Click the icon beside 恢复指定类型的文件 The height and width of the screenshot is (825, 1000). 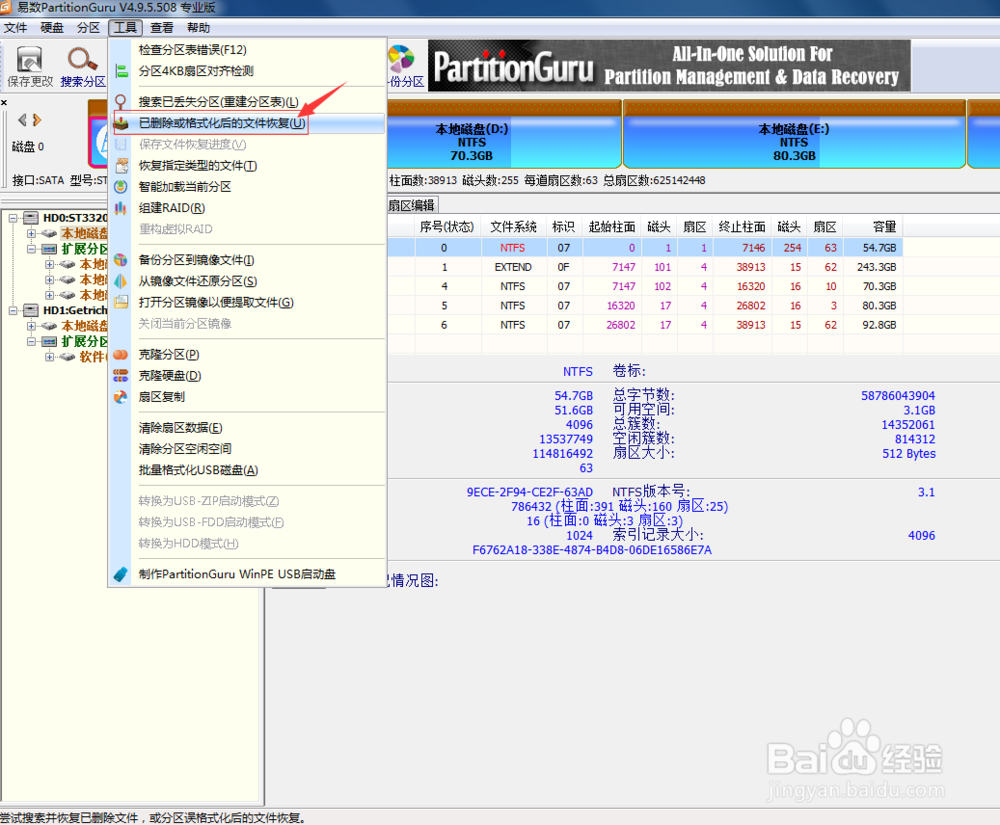[121, 166]
